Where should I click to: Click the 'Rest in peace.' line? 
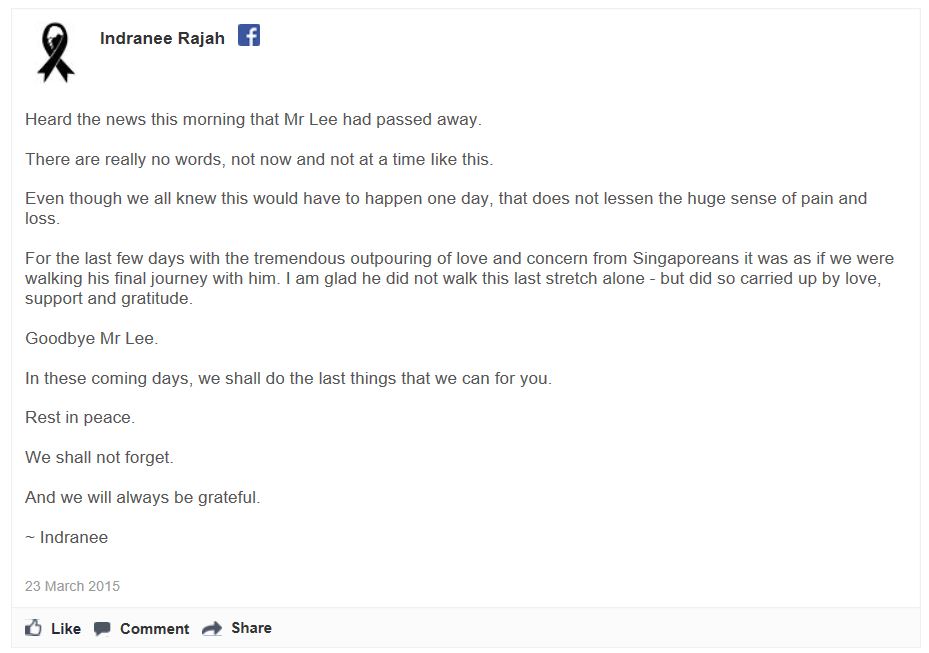click(x=80, y=418)
